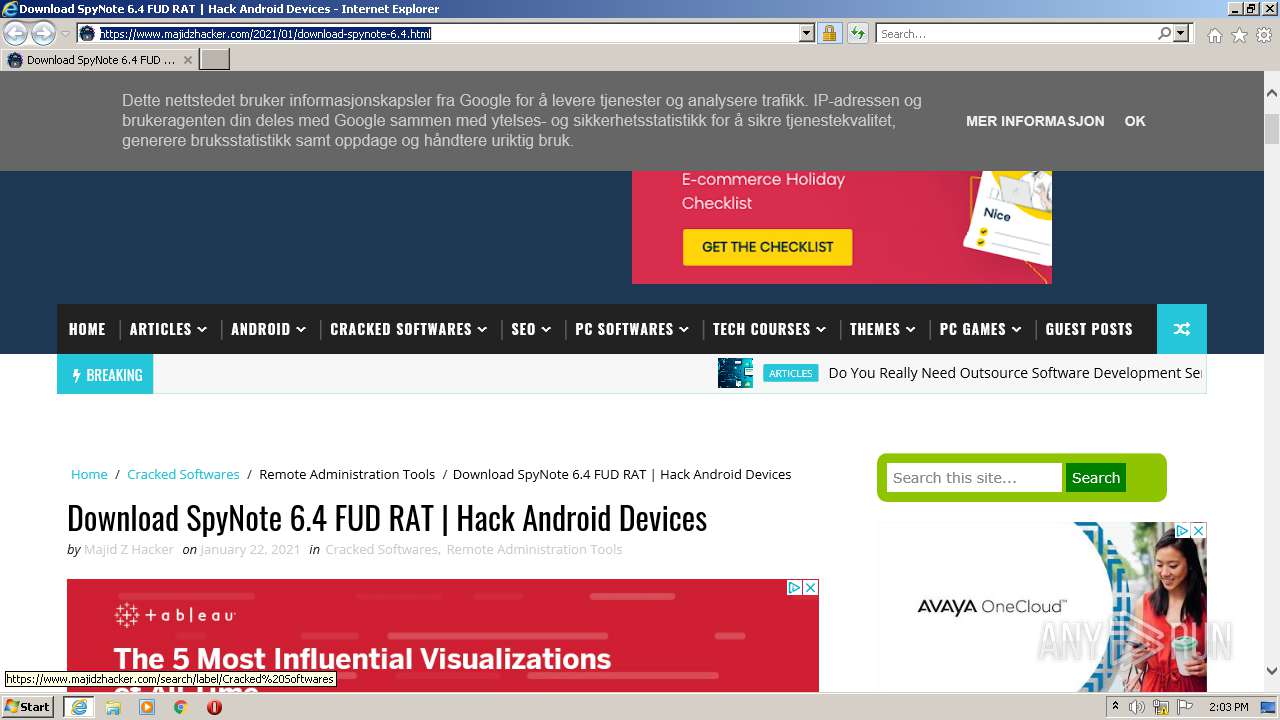Click MER INFORMASJON on cookie notice
Viewport: 1280px width, 720px height.
(1035, 121)
